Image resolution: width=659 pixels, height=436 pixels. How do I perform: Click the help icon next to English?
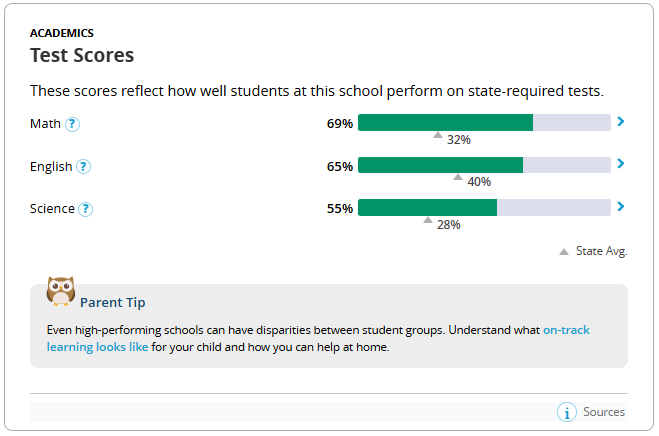tap(84, 167)
